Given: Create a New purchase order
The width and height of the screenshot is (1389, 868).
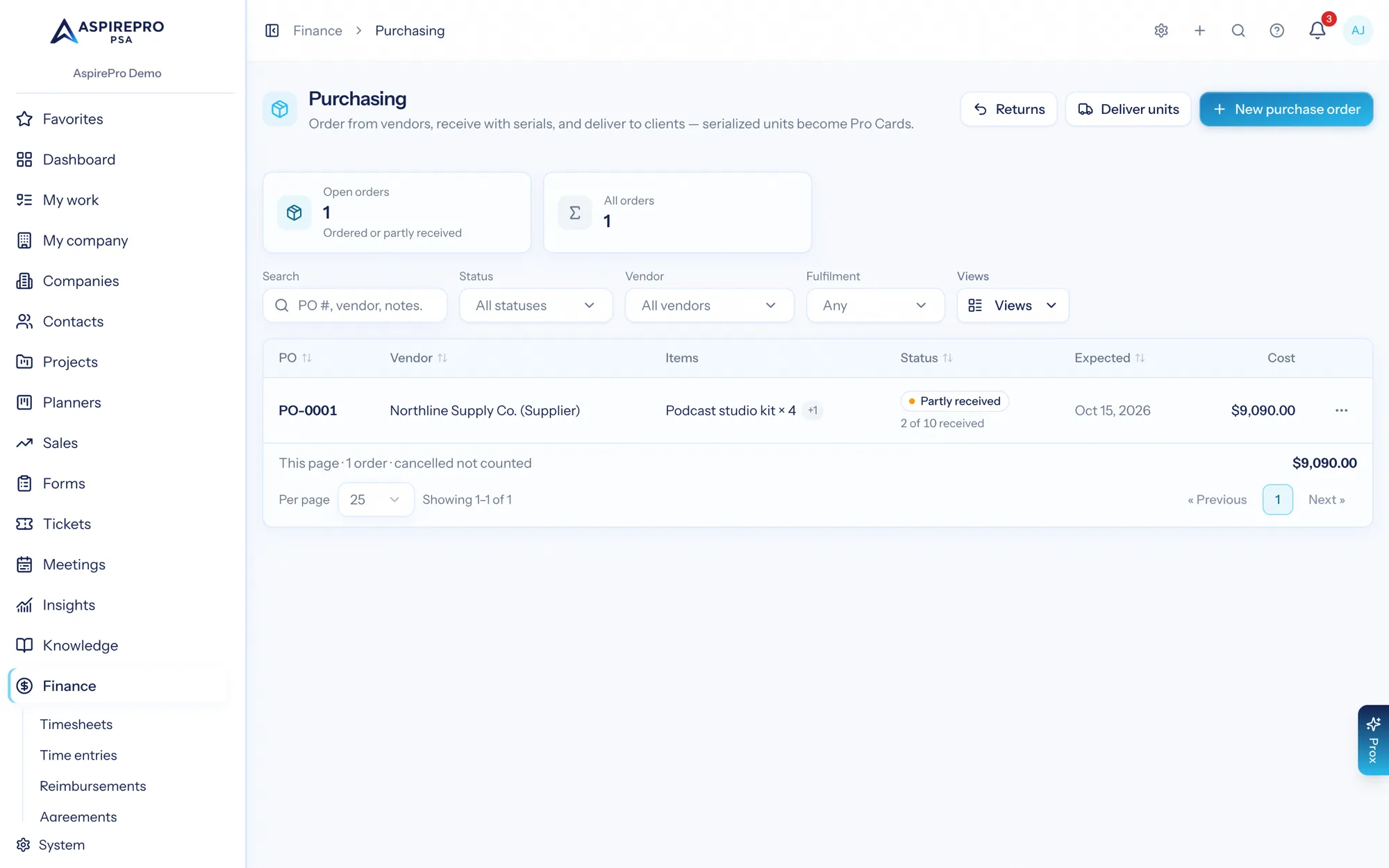Looking at the screenshot, I should (1286, 109).
